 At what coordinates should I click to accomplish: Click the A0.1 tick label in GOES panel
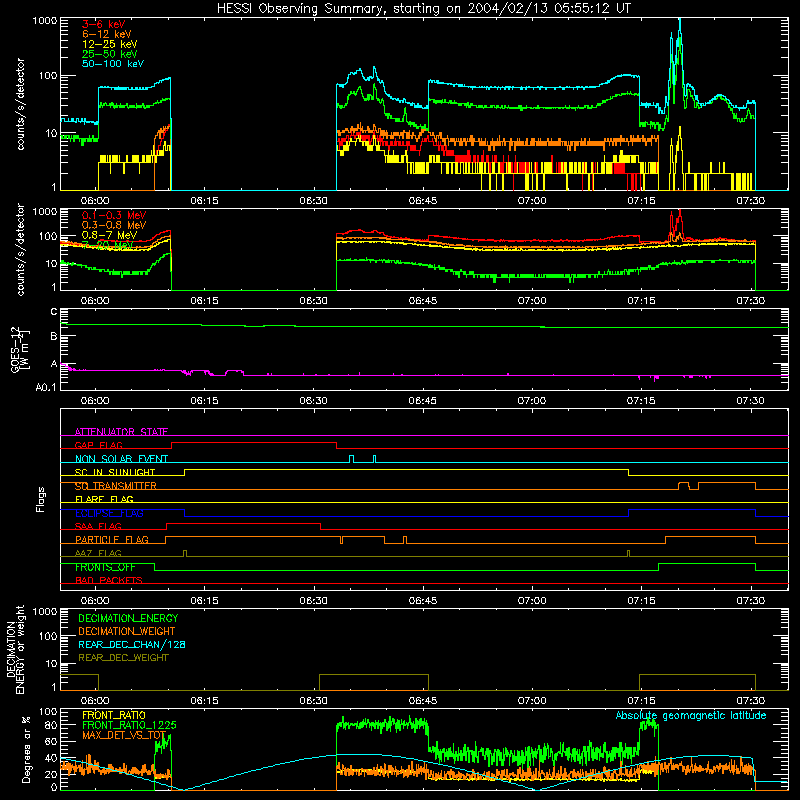pos(46,388)
